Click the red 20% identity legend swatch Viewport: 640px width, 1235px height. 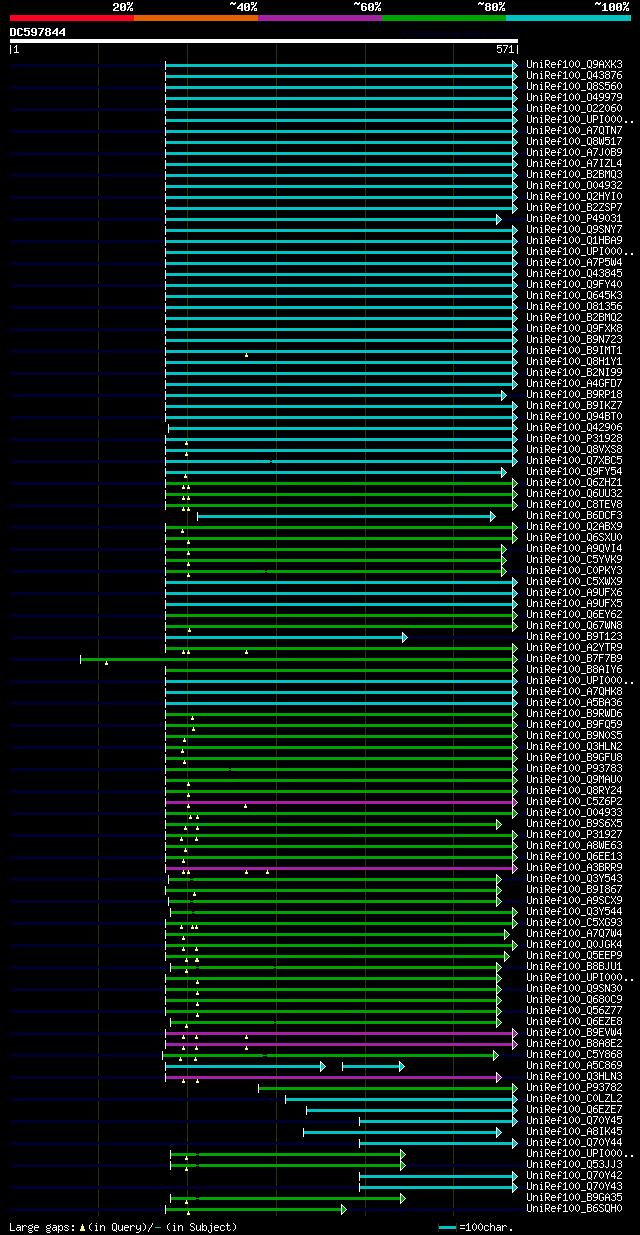point(71,18)
